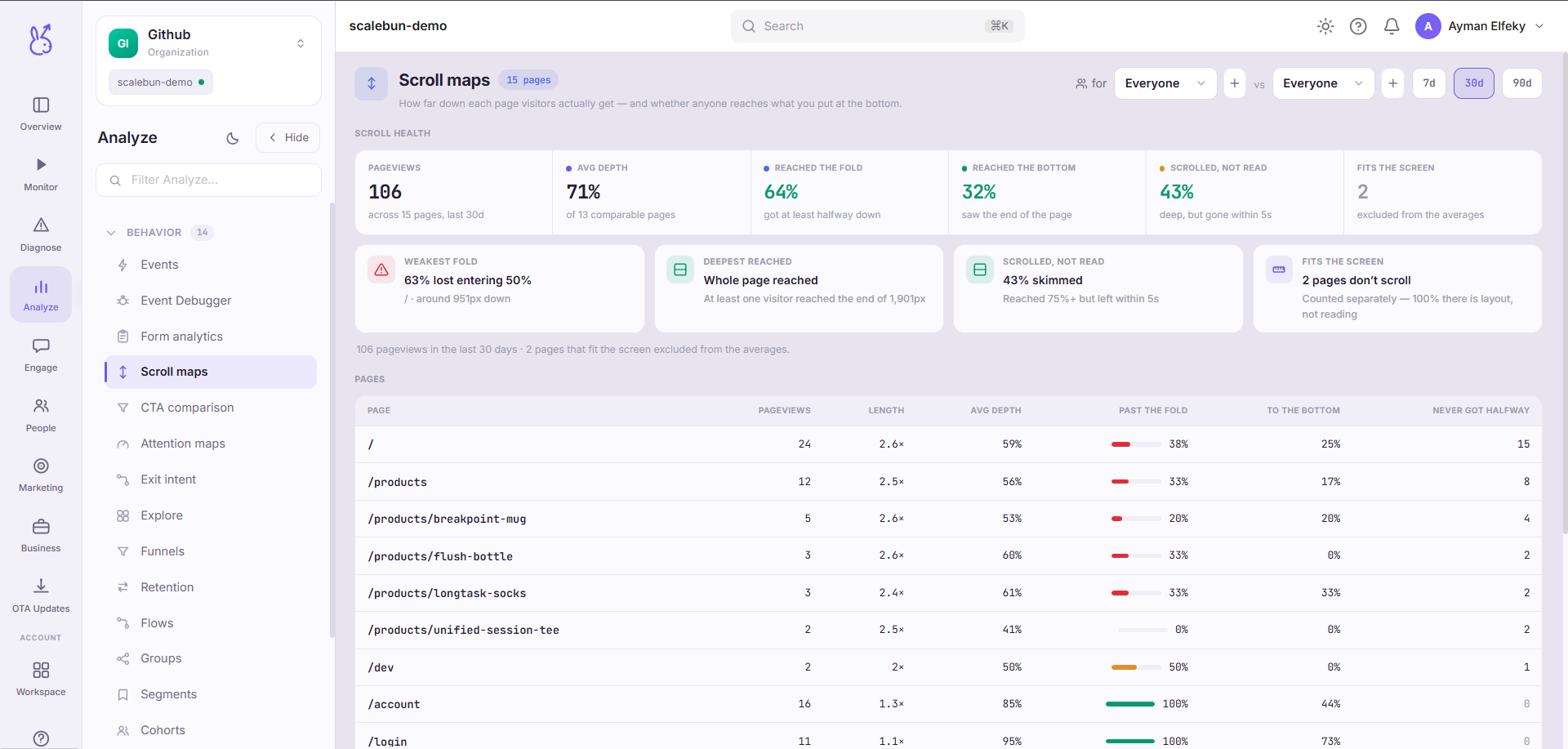This screenshot has height=749, width=1568.
Task: Add another audience with first plus button
Action: (x=1235, y=83)
